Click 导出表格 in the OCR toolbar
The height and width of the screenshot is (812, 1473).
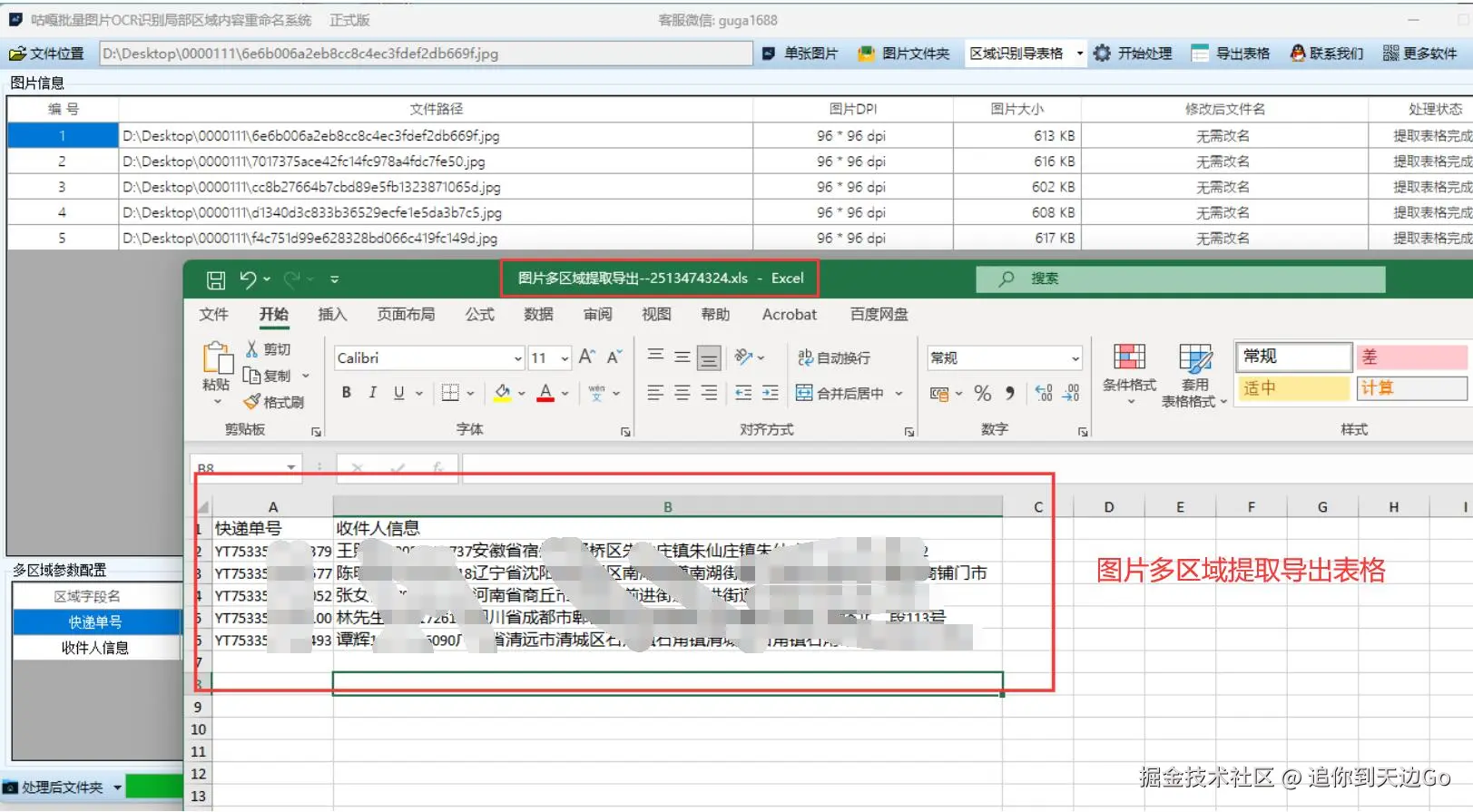(1231, 54)
